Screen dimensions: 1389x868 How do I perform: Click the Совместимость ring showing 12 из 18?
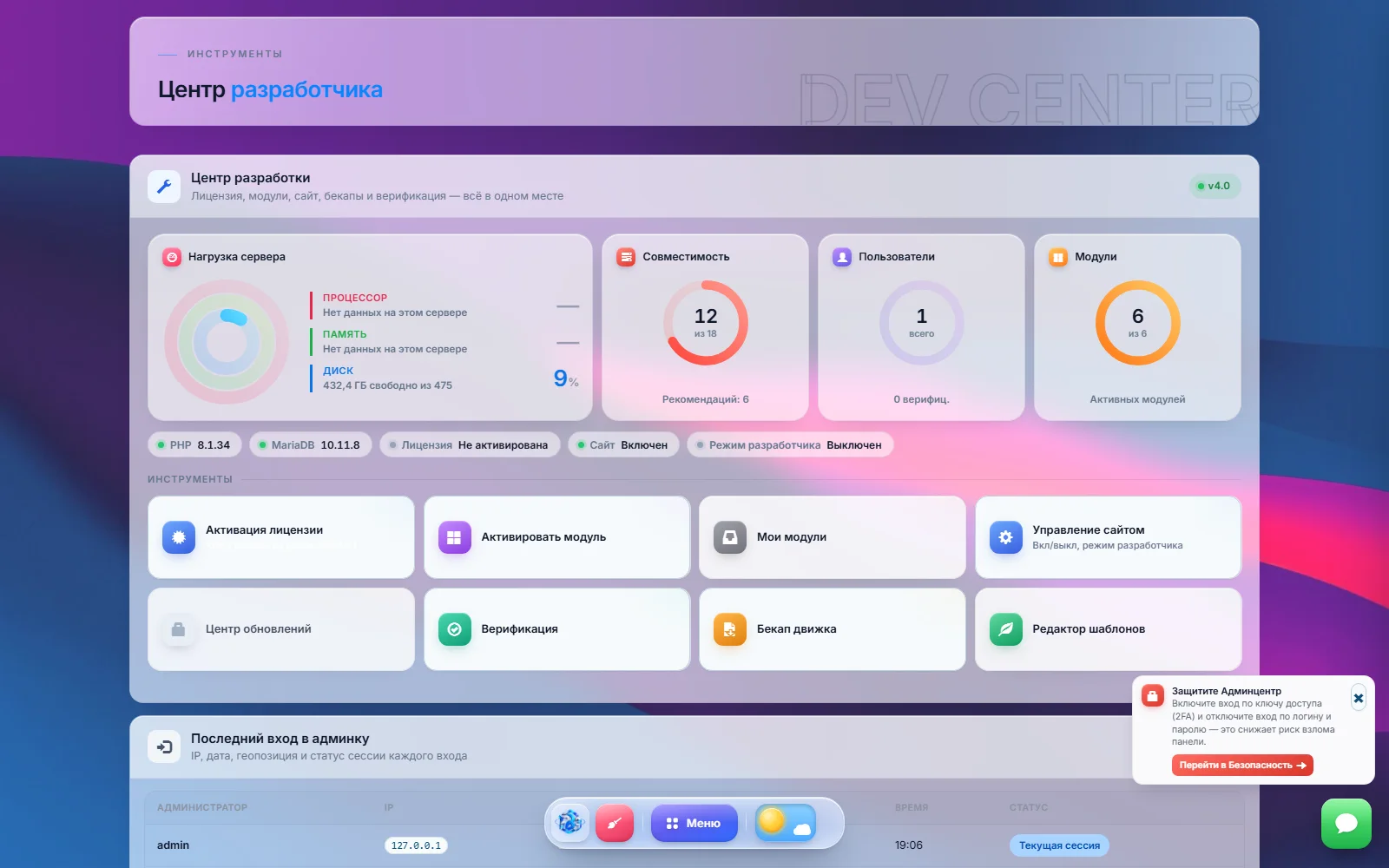[x=706, y=323]
